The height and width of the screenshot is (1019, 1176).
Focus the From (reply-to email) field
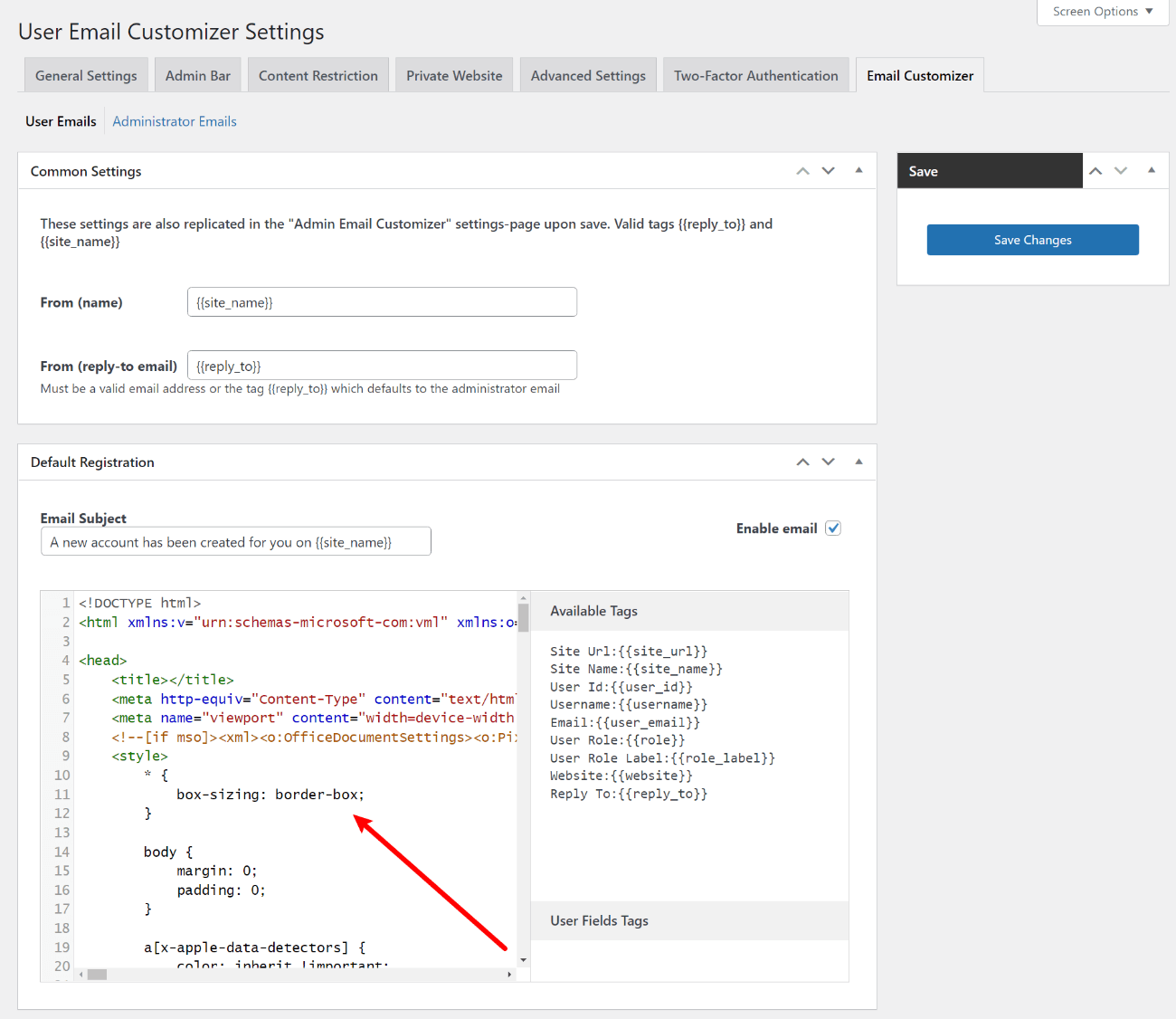(382, 366)
